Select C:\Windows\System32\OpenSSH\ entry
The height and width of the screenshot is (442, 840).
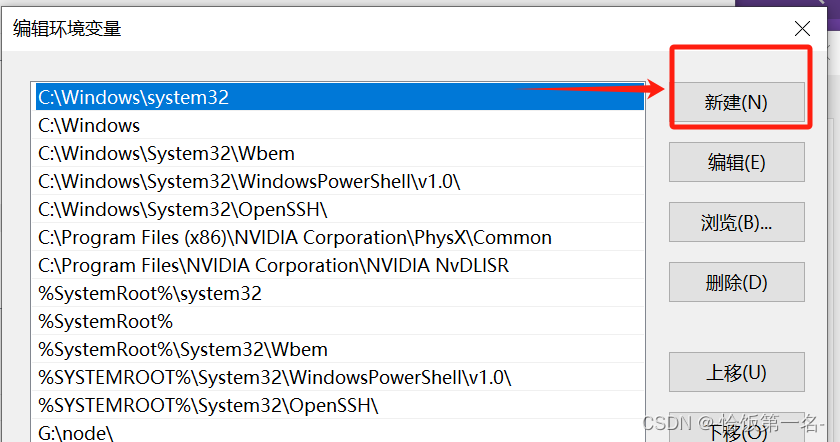340,209
